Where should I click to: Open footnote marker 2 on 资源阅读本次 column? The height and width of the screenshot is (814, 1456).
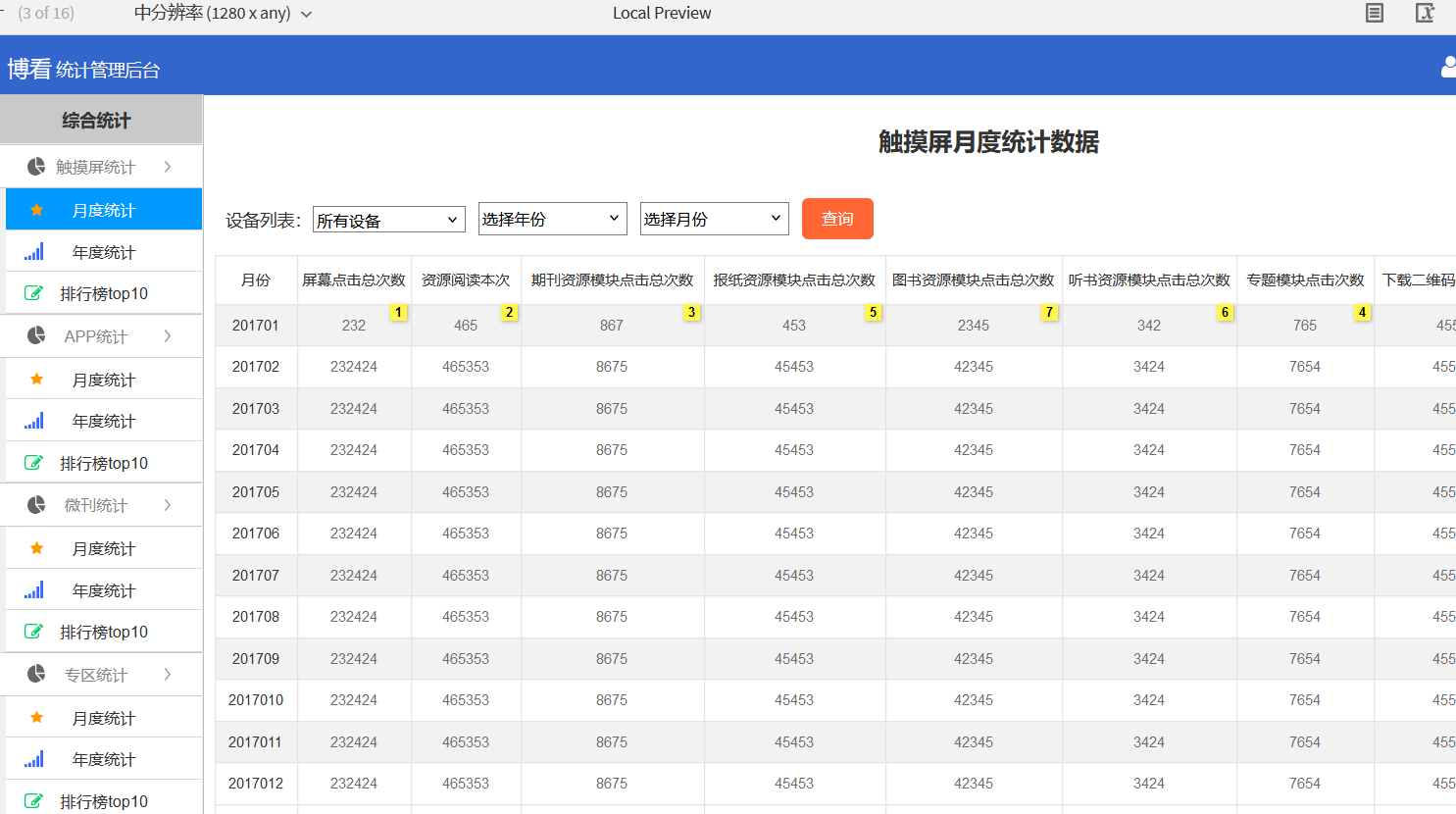click(x=509, y=312)
